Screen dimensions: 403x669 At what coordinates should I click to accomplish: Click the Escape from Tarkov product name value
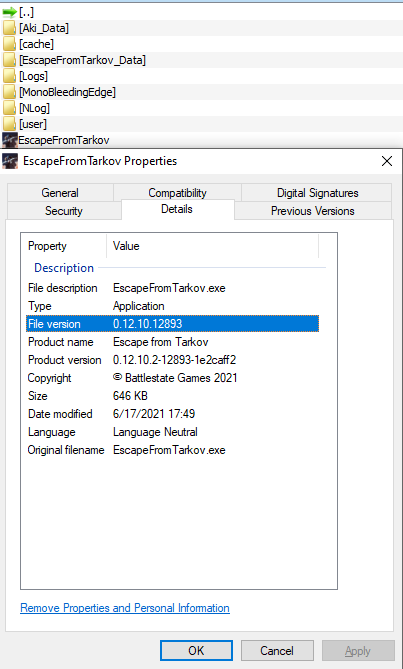161,342
